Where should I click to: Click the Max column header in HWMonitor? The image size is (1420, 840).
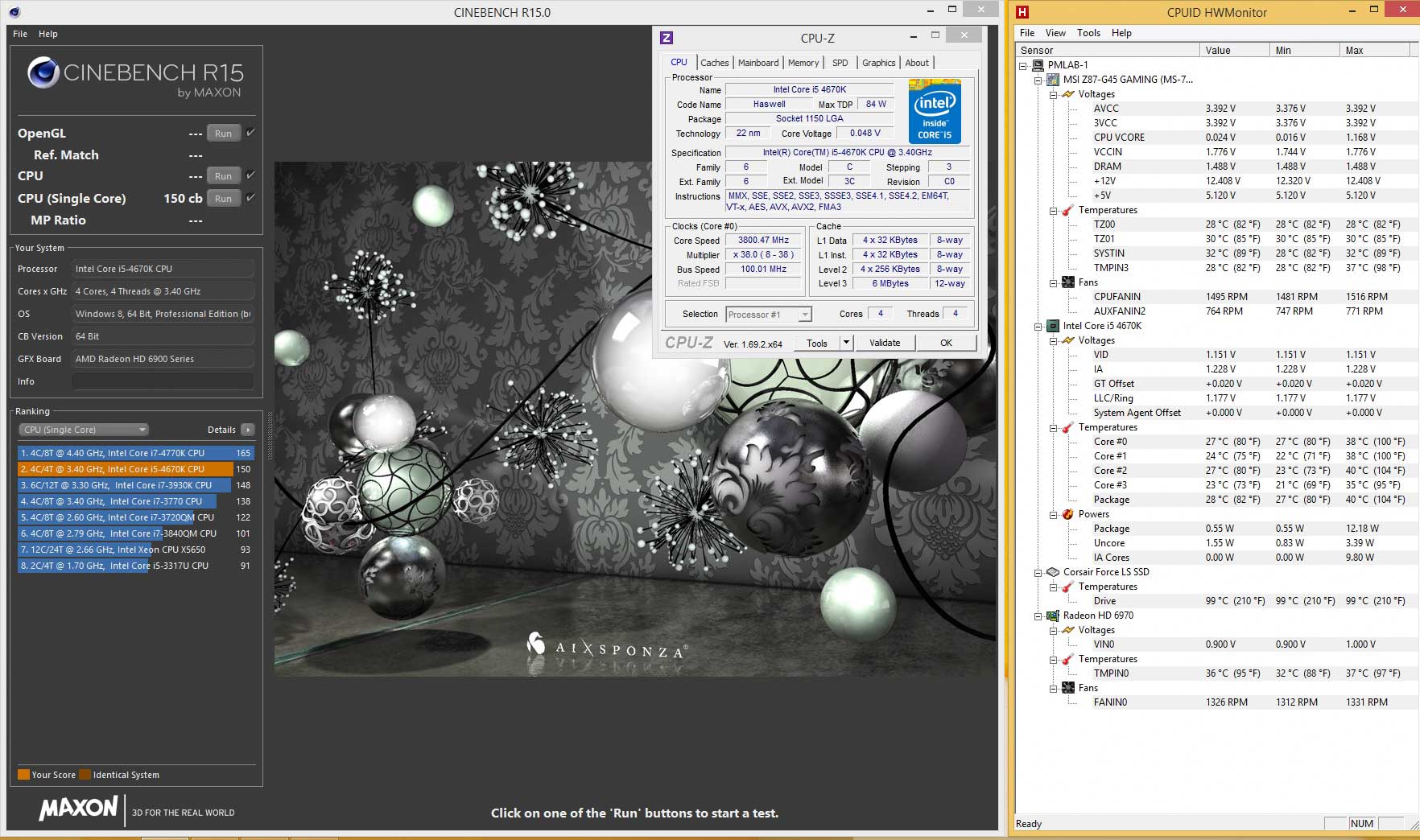(x=1376, y=50)
